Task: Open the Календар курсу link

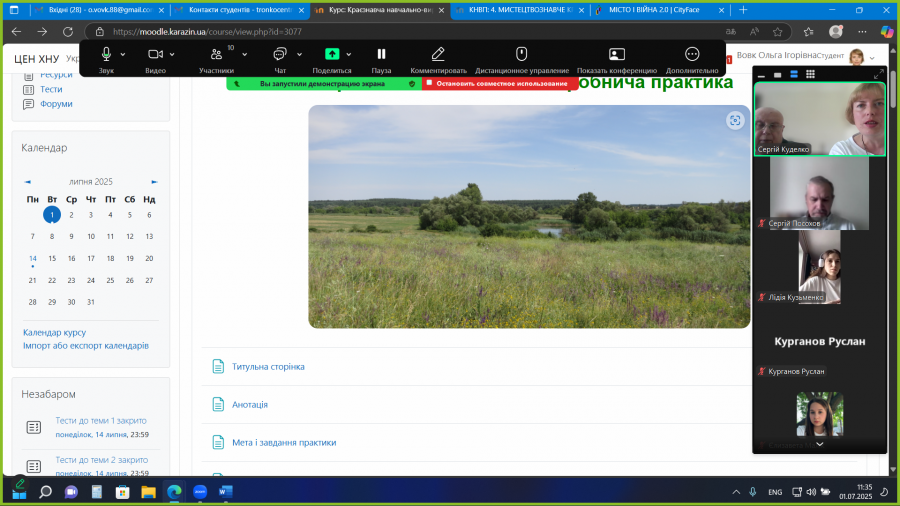Action: [x=55, y=332]
